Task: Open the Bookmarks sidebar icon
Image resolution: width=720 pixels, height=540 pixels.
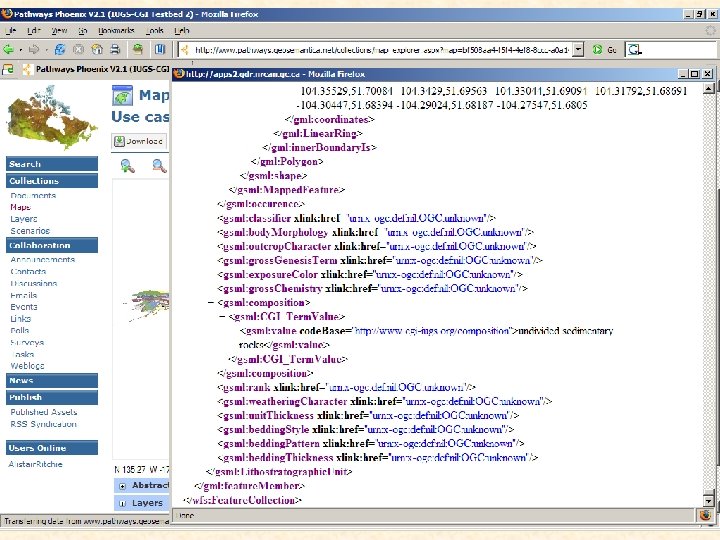Action: 159,49
